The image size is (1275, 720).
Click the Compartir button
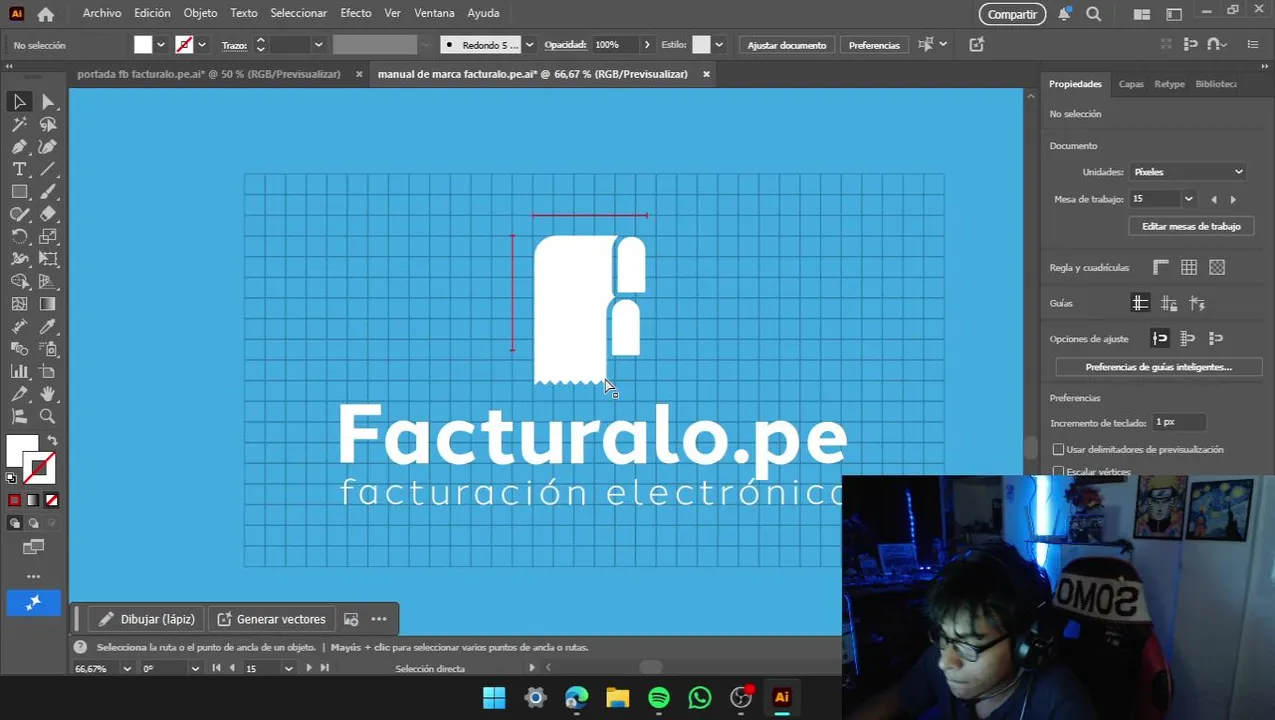1012,14
